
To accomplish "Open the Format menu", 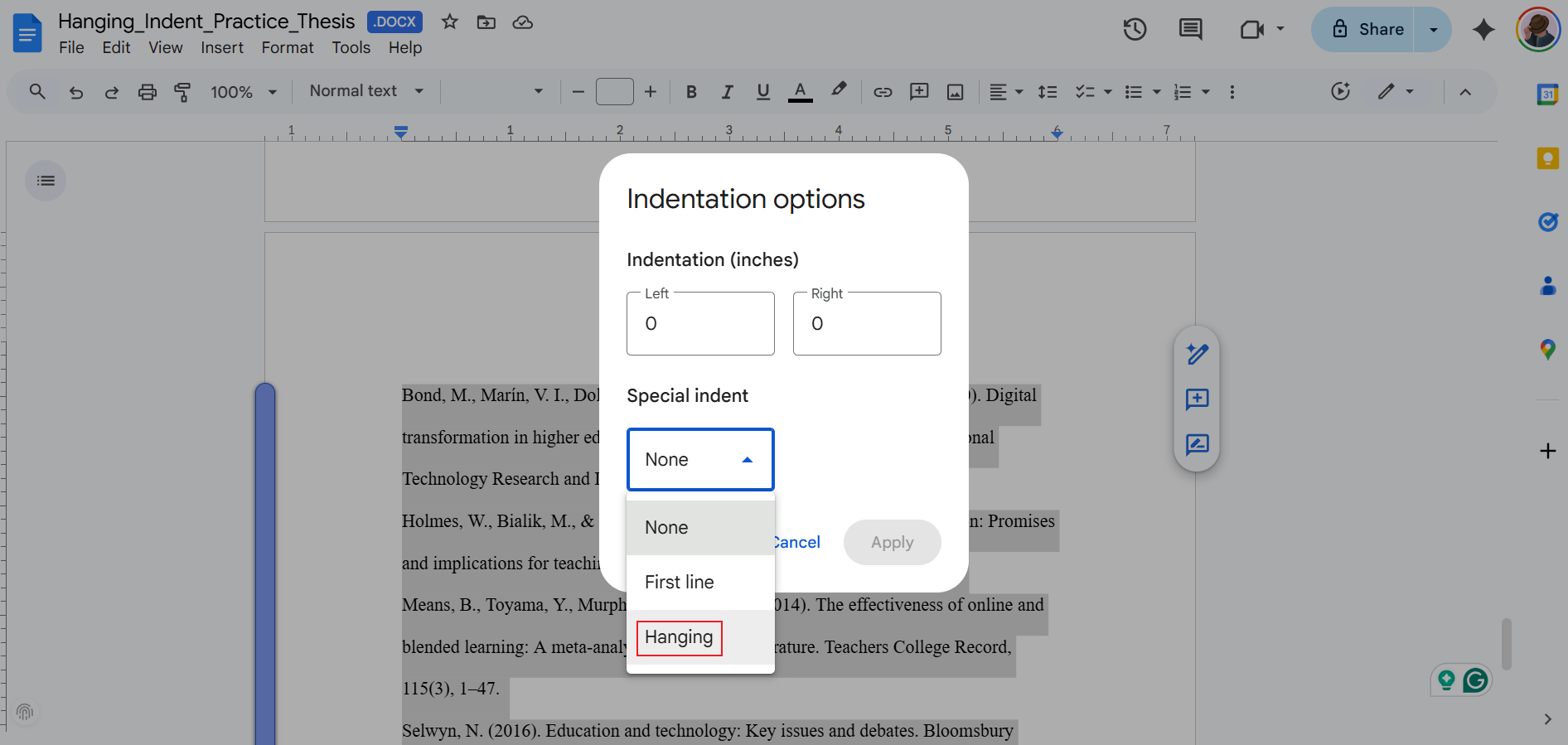I will coord(288,48).
